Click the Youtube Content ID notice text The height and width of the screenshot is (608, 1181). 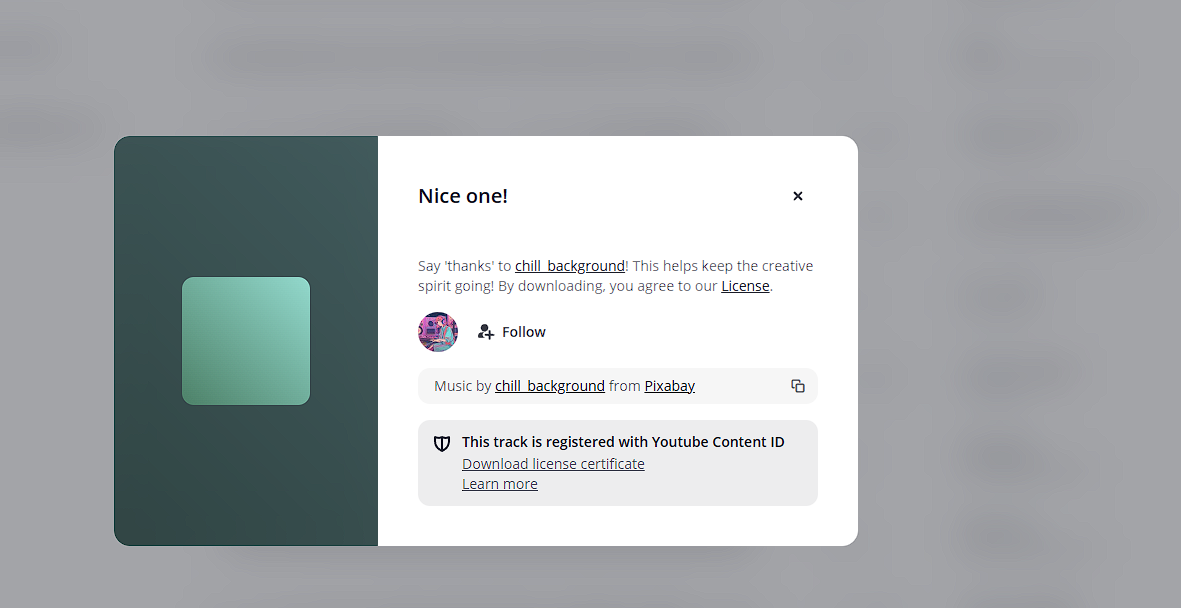623,442
